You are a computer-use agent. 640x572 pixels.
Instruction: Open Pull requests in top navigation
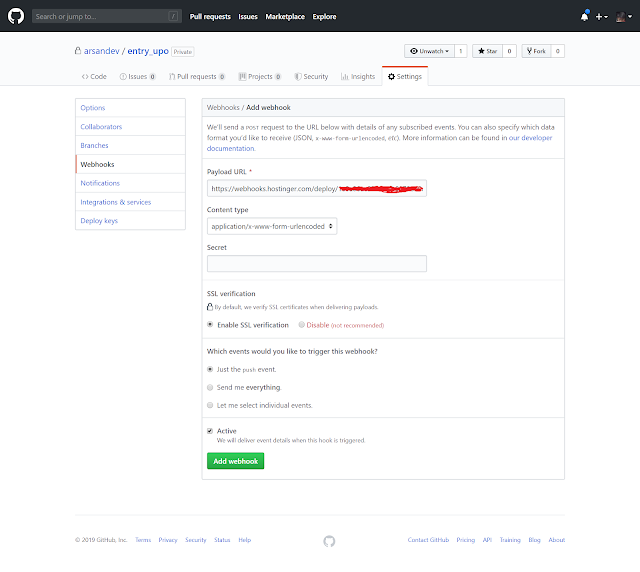(x=210, y=17)
